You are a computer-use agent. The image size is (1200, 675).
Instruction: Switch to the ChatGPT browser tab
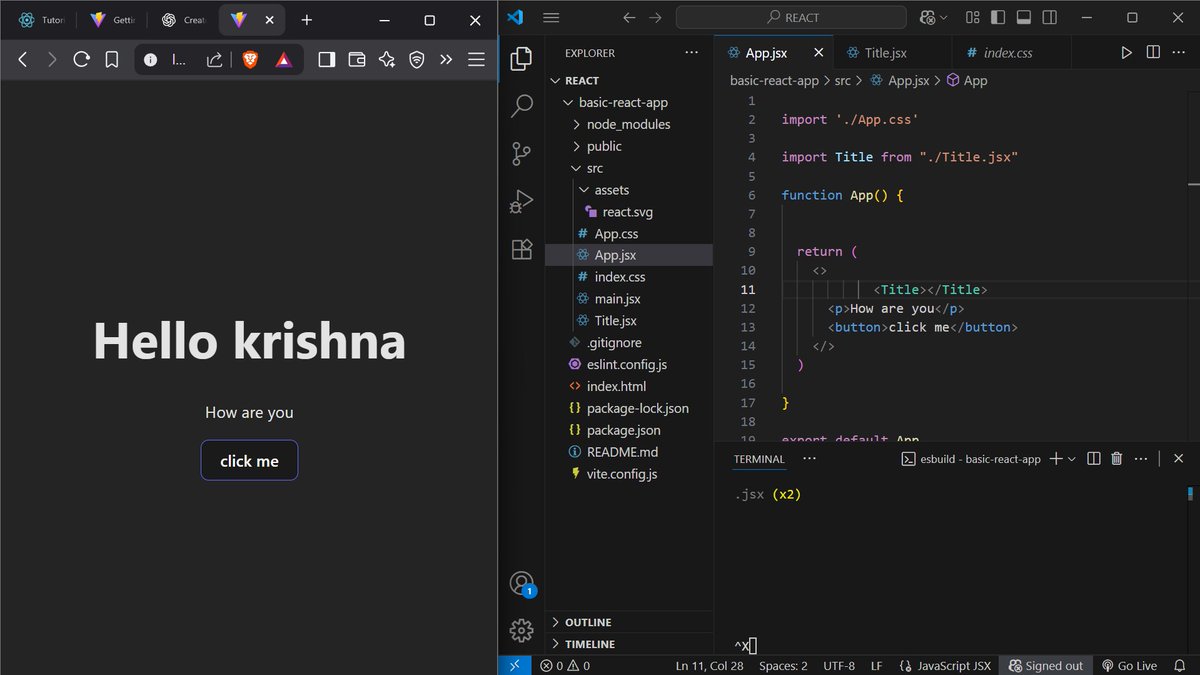pyautogui.click(x=182, y=20)
